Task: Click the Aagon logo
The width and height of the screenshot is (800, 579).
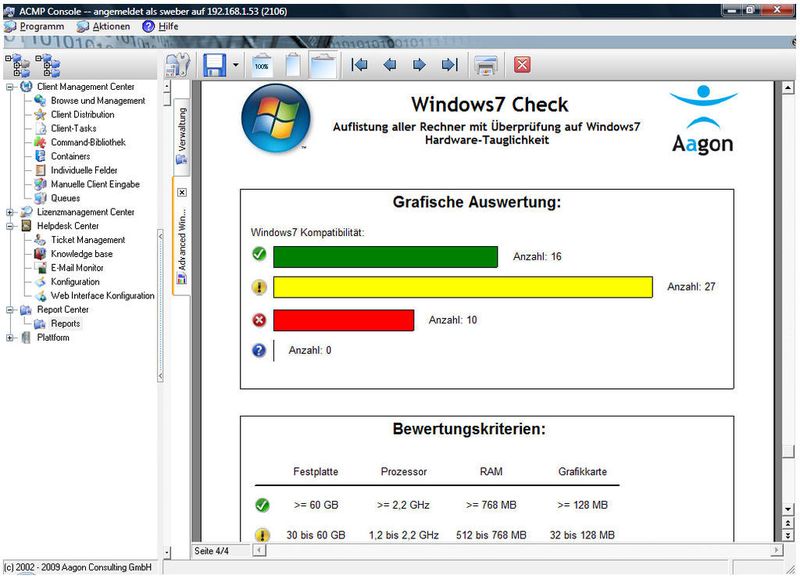Action: 703,120
